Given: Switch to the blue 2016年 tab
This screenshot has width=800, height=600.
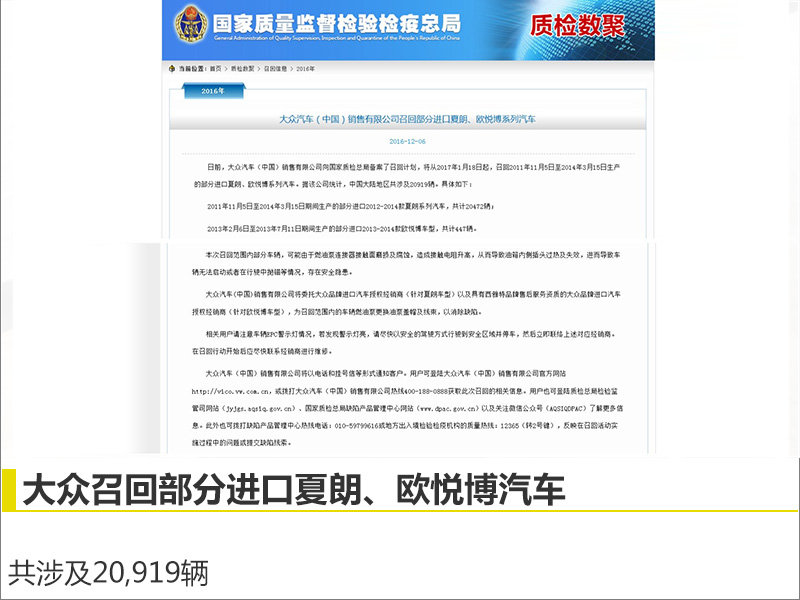Looking at the screenshot, I should (x=213, y=91).
